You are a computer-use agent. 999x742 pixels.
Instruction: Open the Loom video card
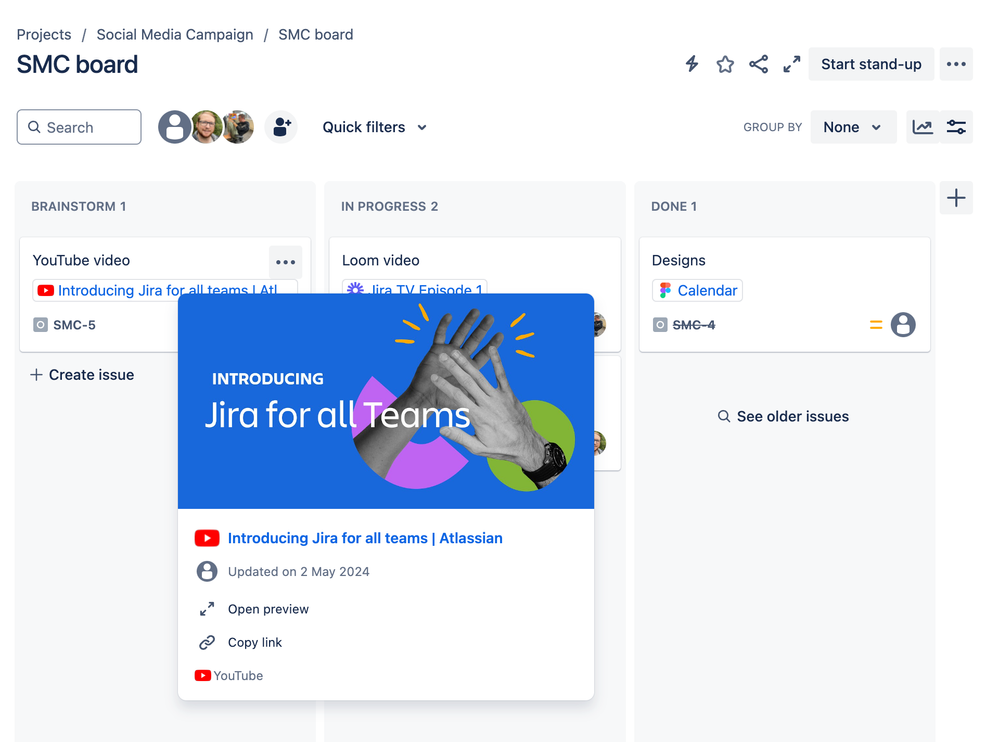(380, 260)
